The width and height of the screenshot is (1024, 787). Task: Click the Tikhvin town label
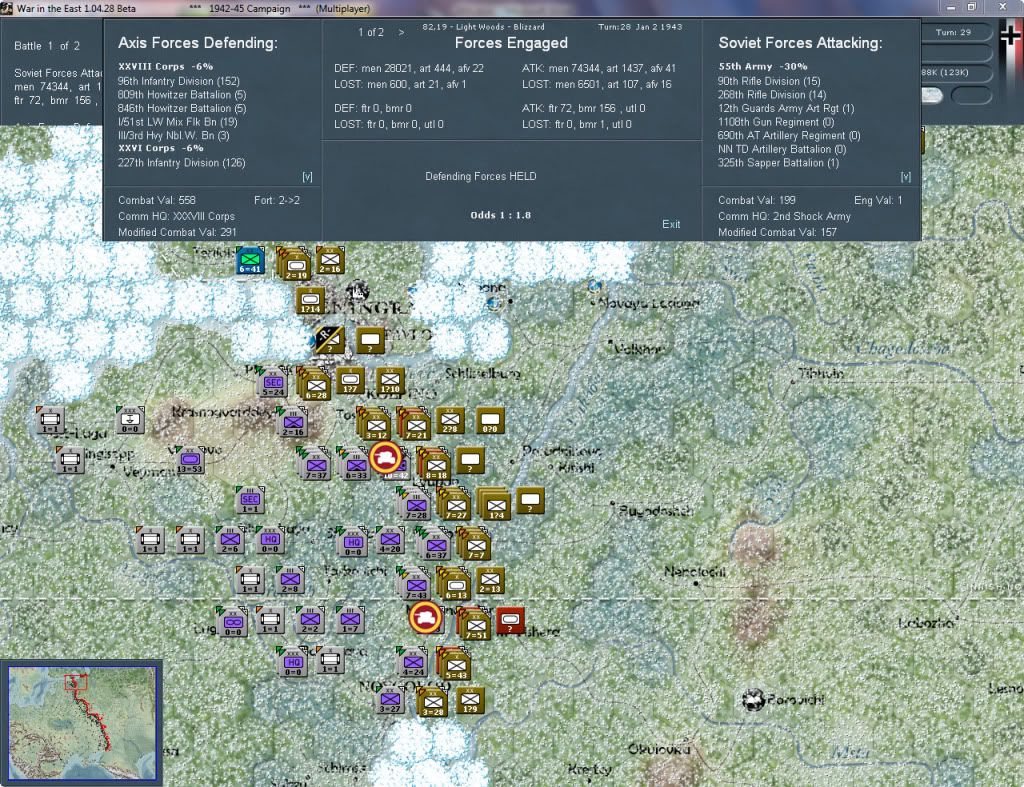pyautogui.click(x=820, y=374)
